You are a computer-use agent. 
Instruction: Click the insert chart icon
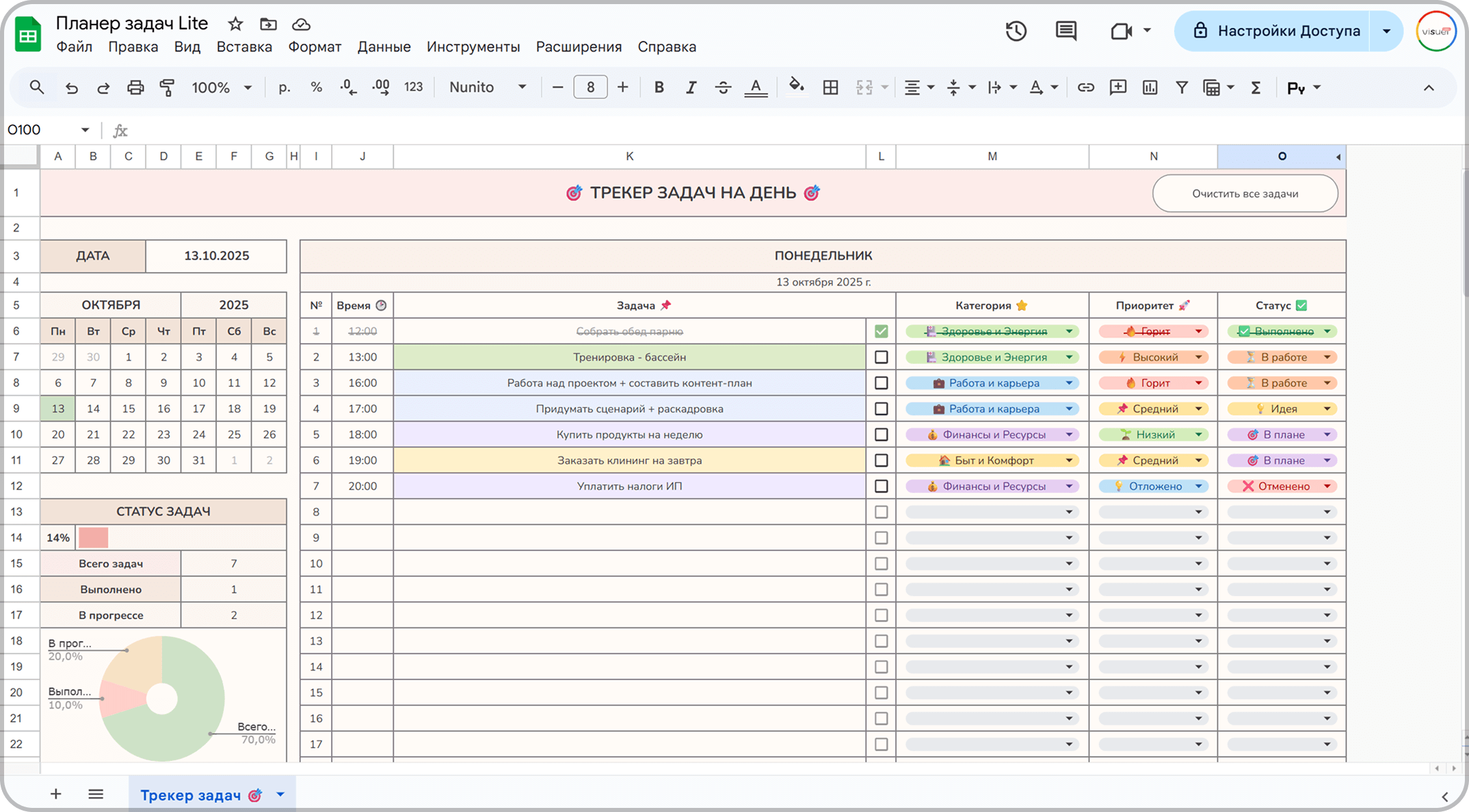(1150, 87)
